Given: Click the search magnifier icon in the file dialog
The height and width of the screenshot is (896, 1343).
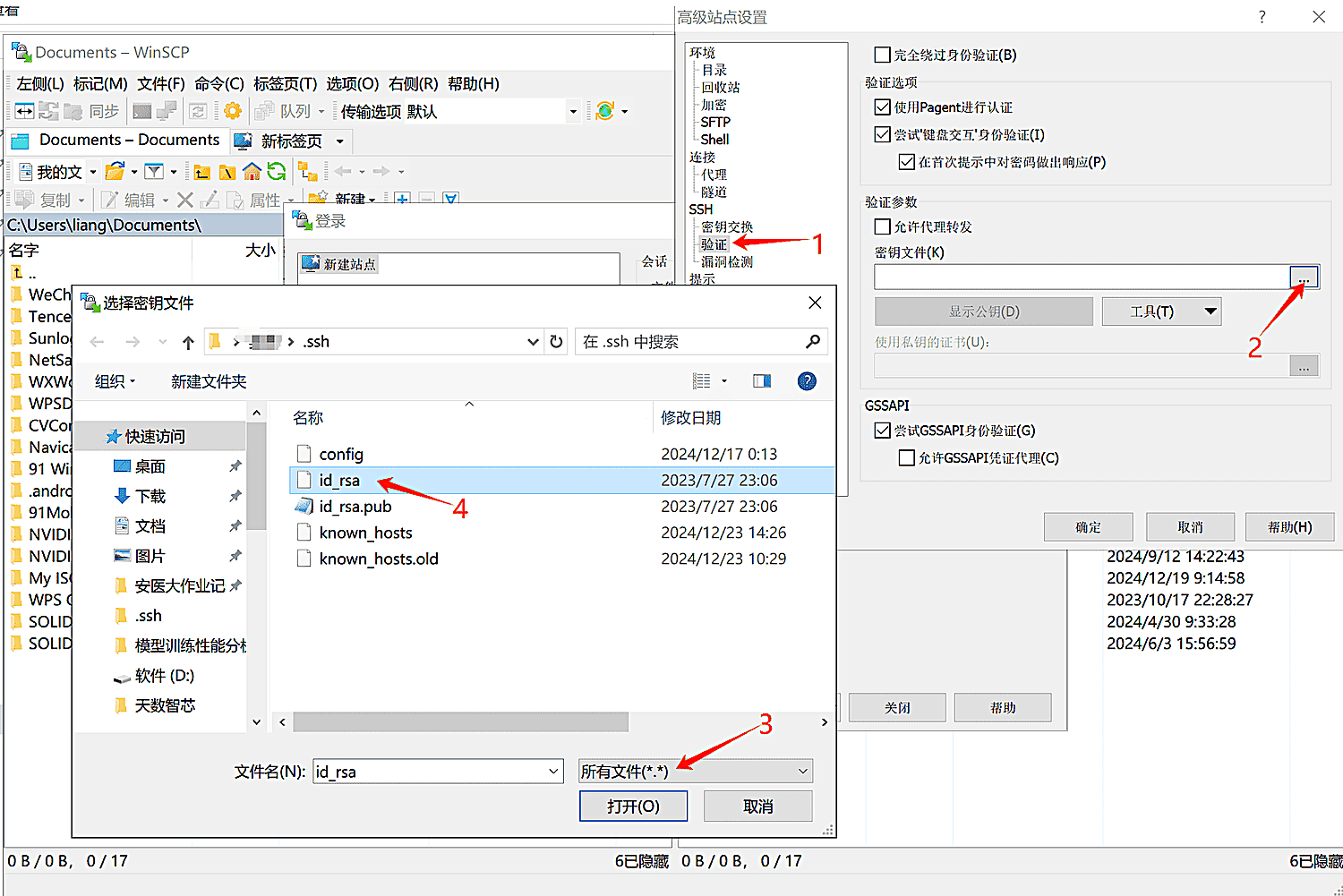Looking at the screenshot, I should tap(813, 341).
